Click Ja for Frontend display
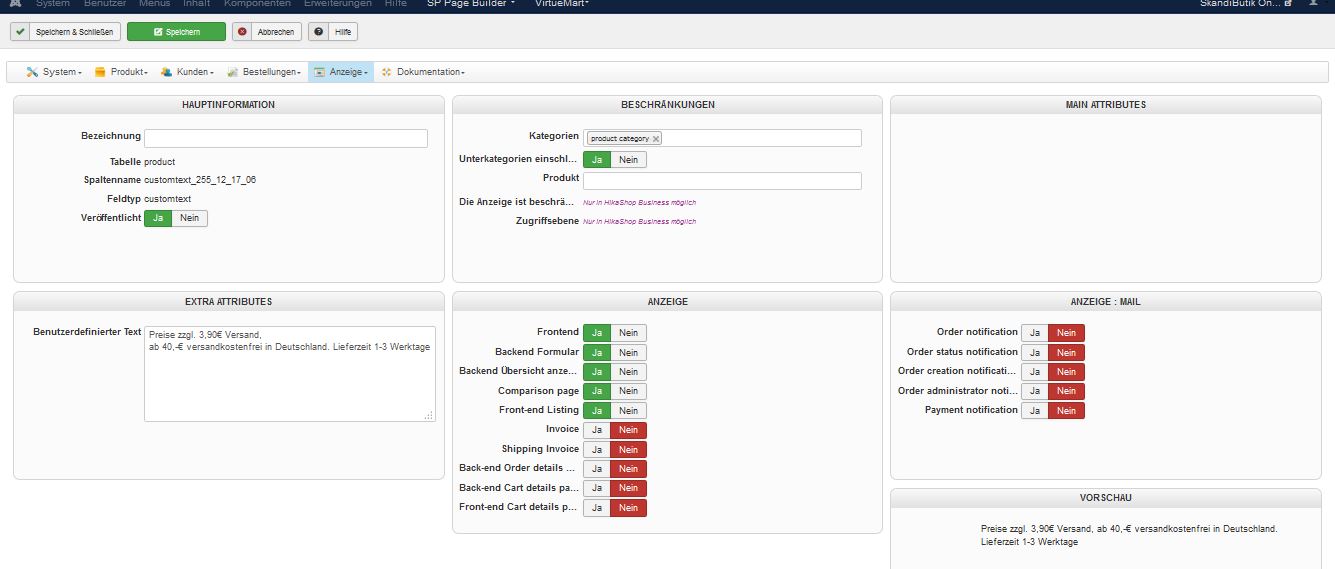The width and height of the screenshot is (1335, 569). pyautogui.click(x=597, y=332)
